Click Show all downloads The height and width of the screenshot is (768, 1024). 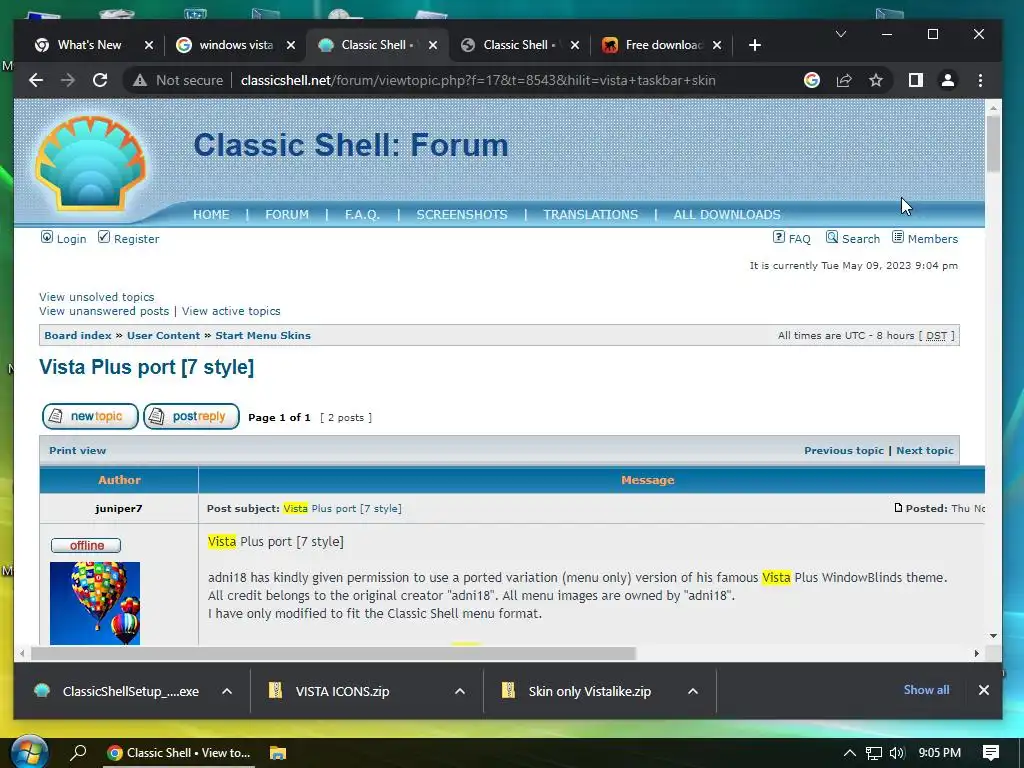click(926, 690)
